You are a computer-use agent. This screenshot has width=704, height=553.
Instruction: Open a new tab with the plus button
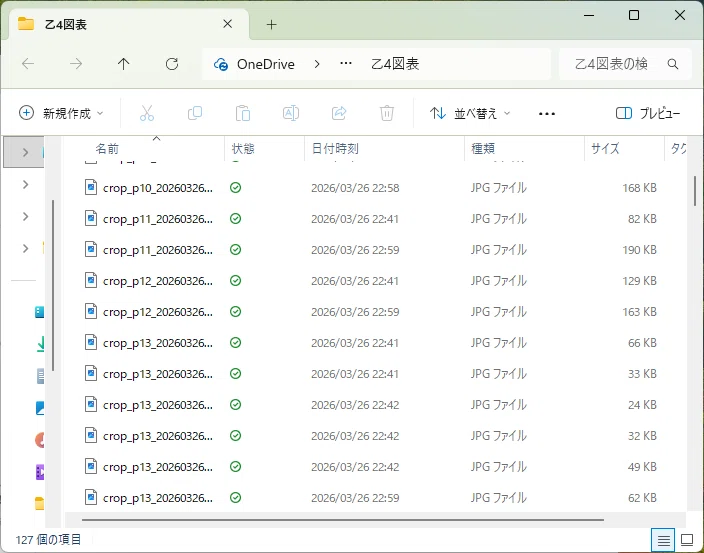point(271,25)
